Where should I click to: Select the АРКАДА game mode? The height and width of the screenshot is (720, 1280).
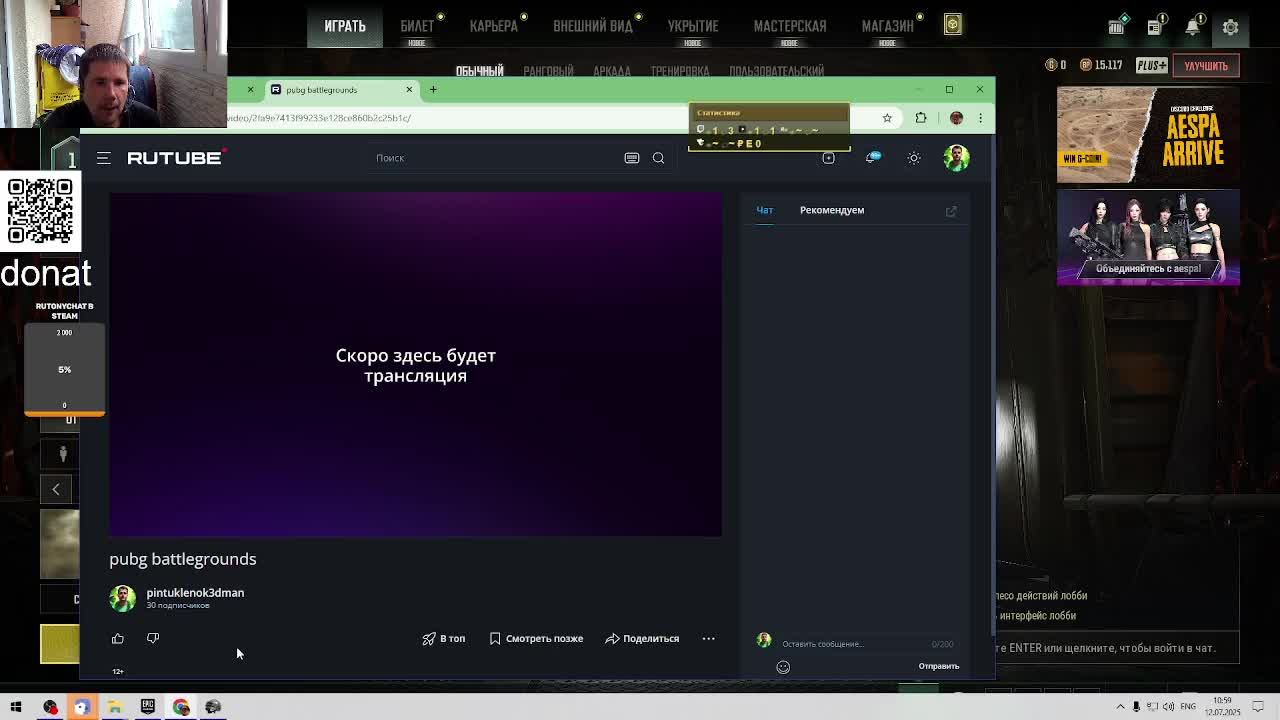(x=612, y=71)
